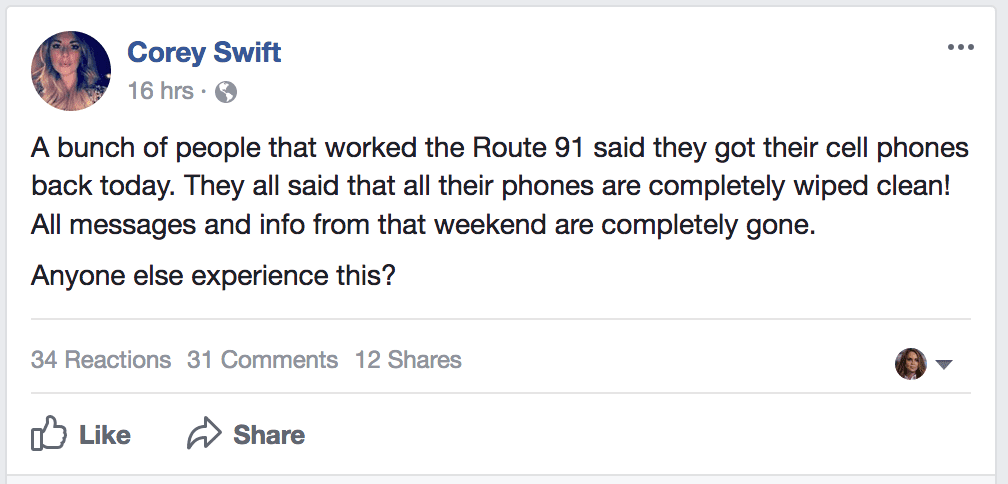
Task: Open Corey Swift's profile picture
Action: (x=71, y=70)
